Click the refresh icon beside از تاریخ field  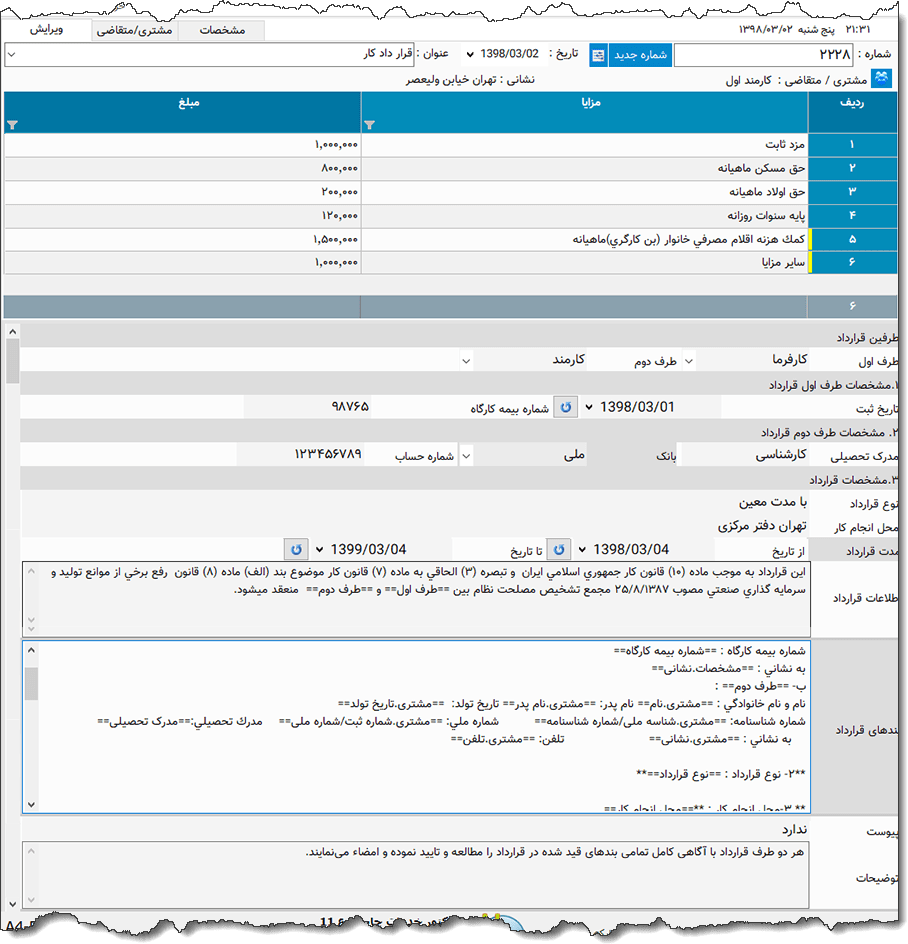[558, 548]
